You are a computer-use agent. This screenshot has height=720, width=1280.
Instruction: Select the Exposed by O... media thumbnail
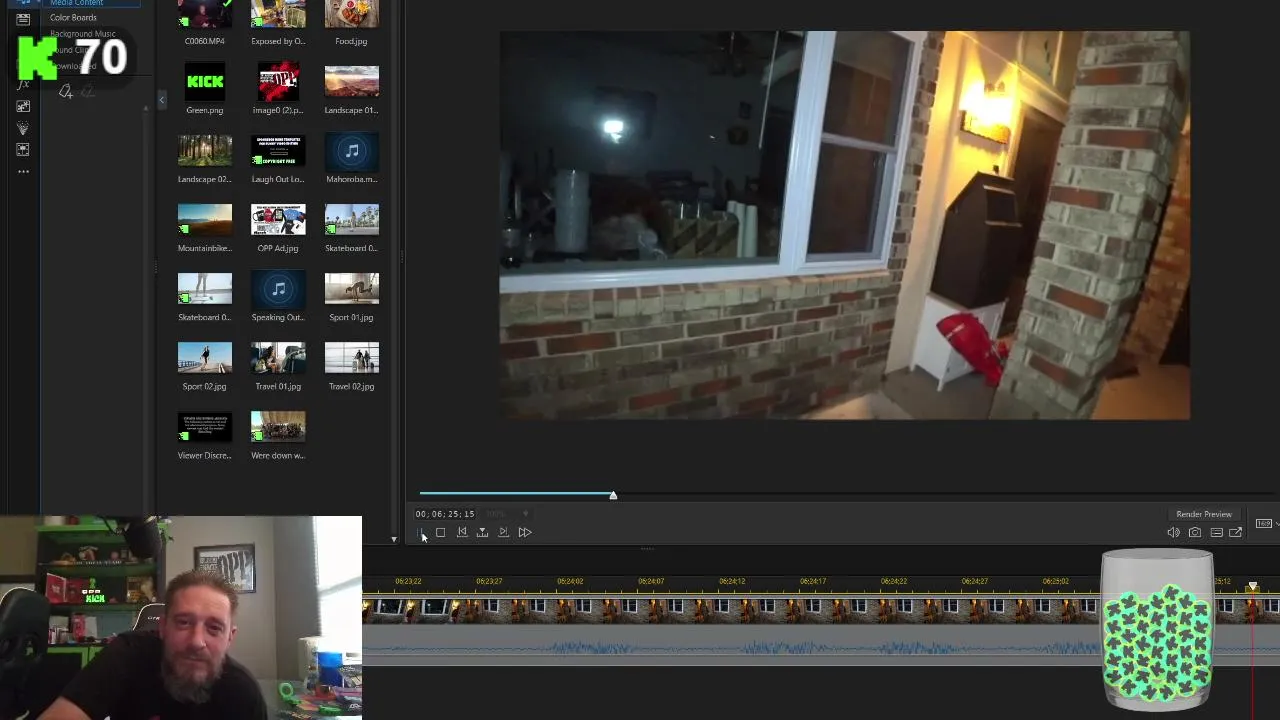tap(278, 14)
